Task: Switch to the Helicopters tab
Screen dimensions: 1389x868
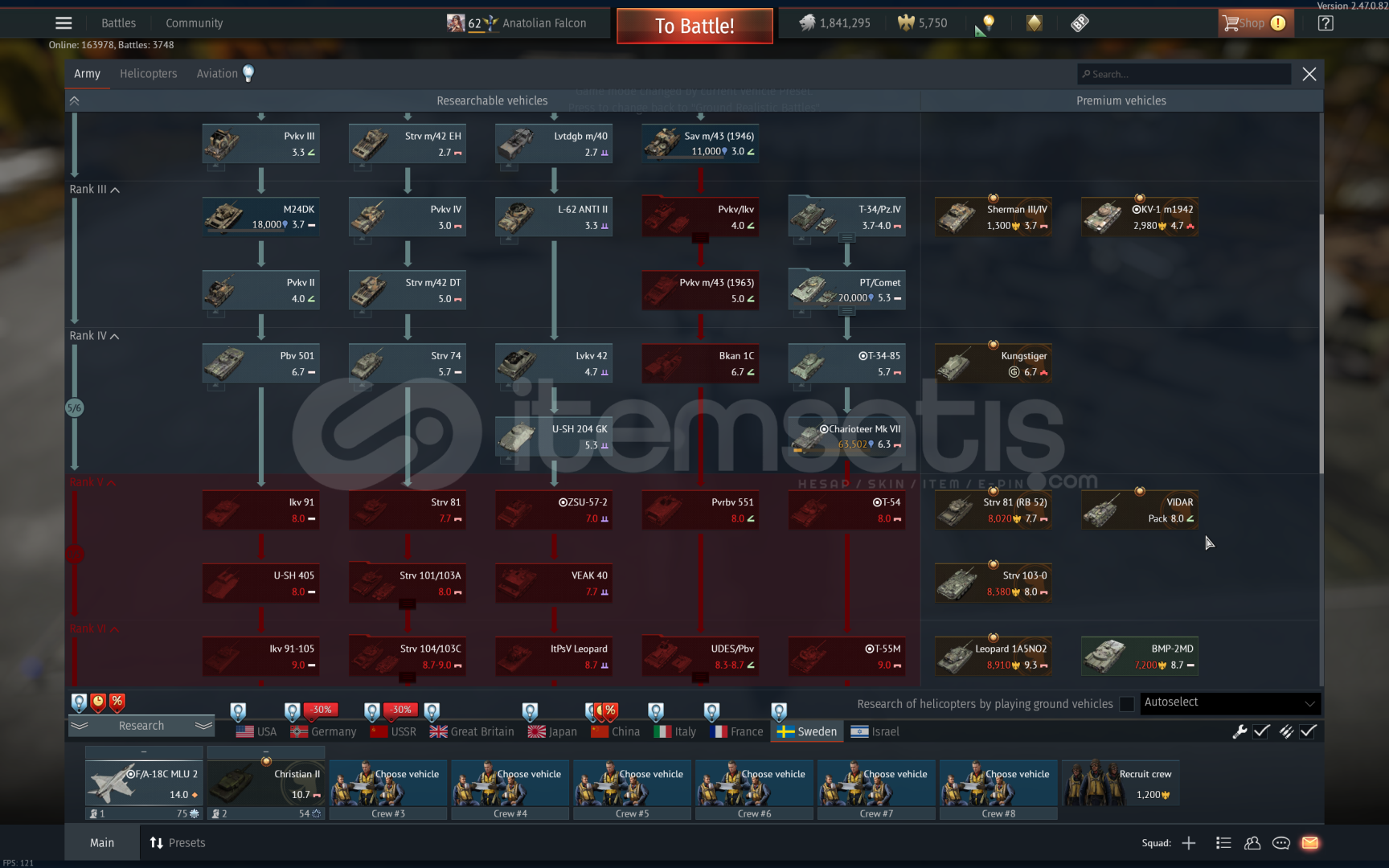Action: coord(149,74)
